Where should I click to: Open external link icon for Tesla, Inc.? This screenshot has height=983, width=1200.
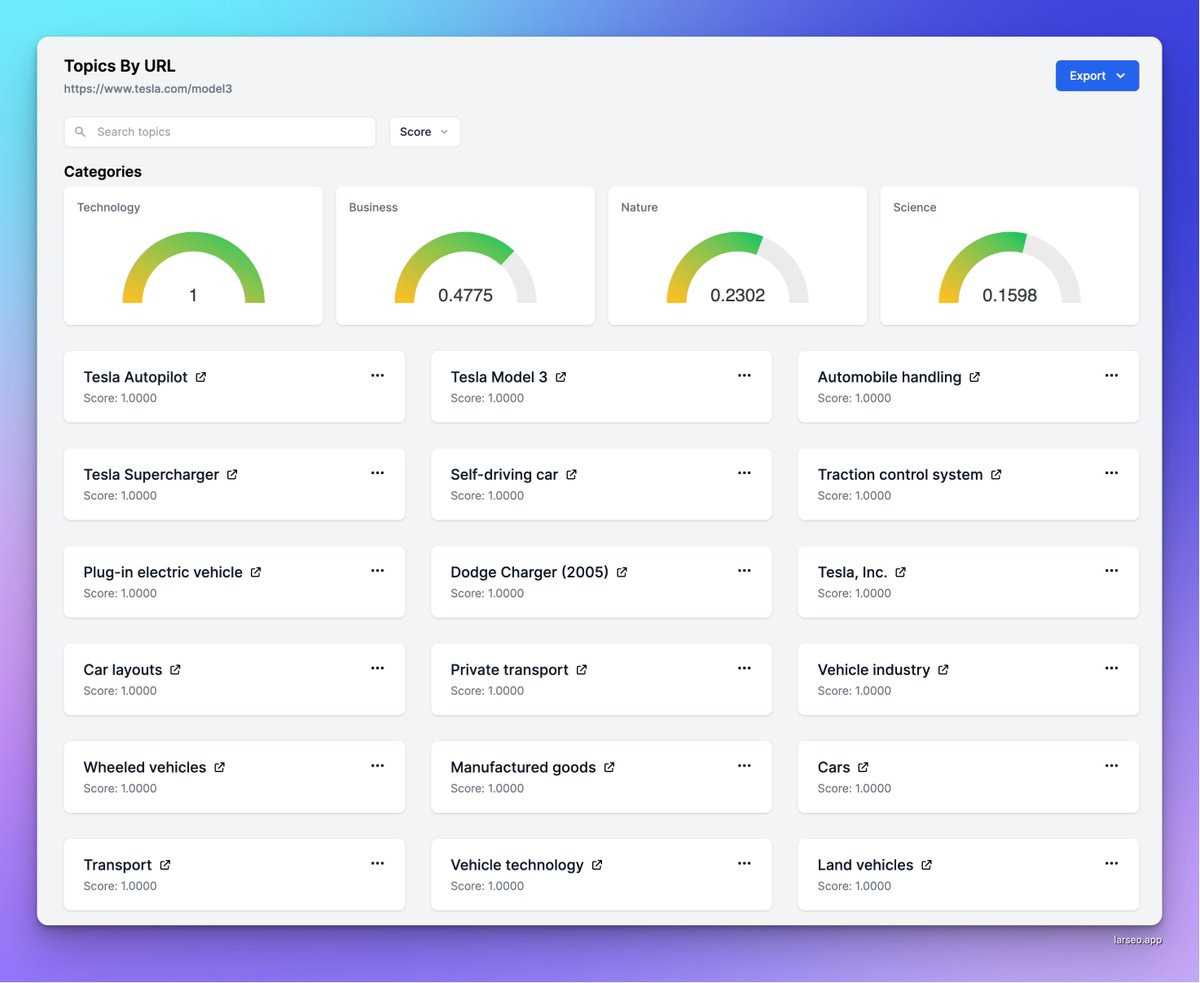point(900,572)
